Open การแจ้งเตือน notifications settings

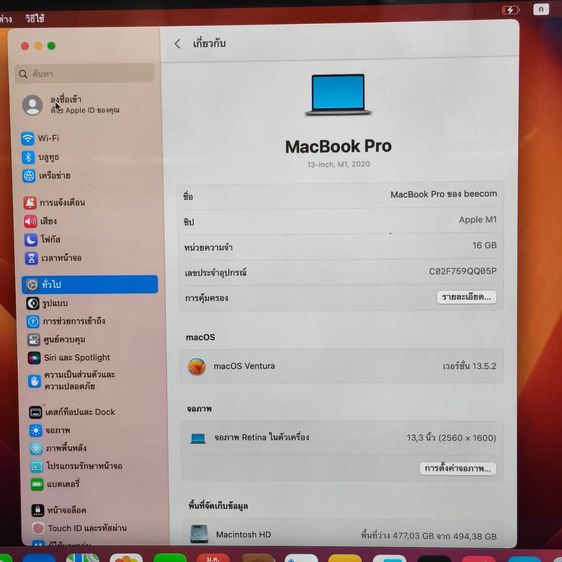[54, 203]
